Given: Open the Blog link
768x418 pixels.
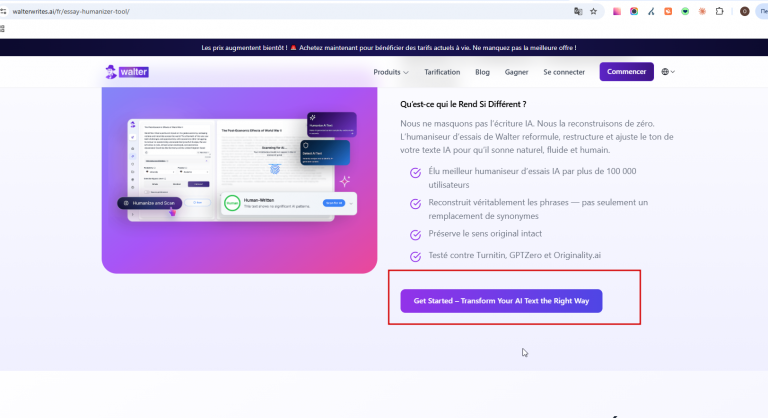Looking at the screenshot, I should coord(482,72).
